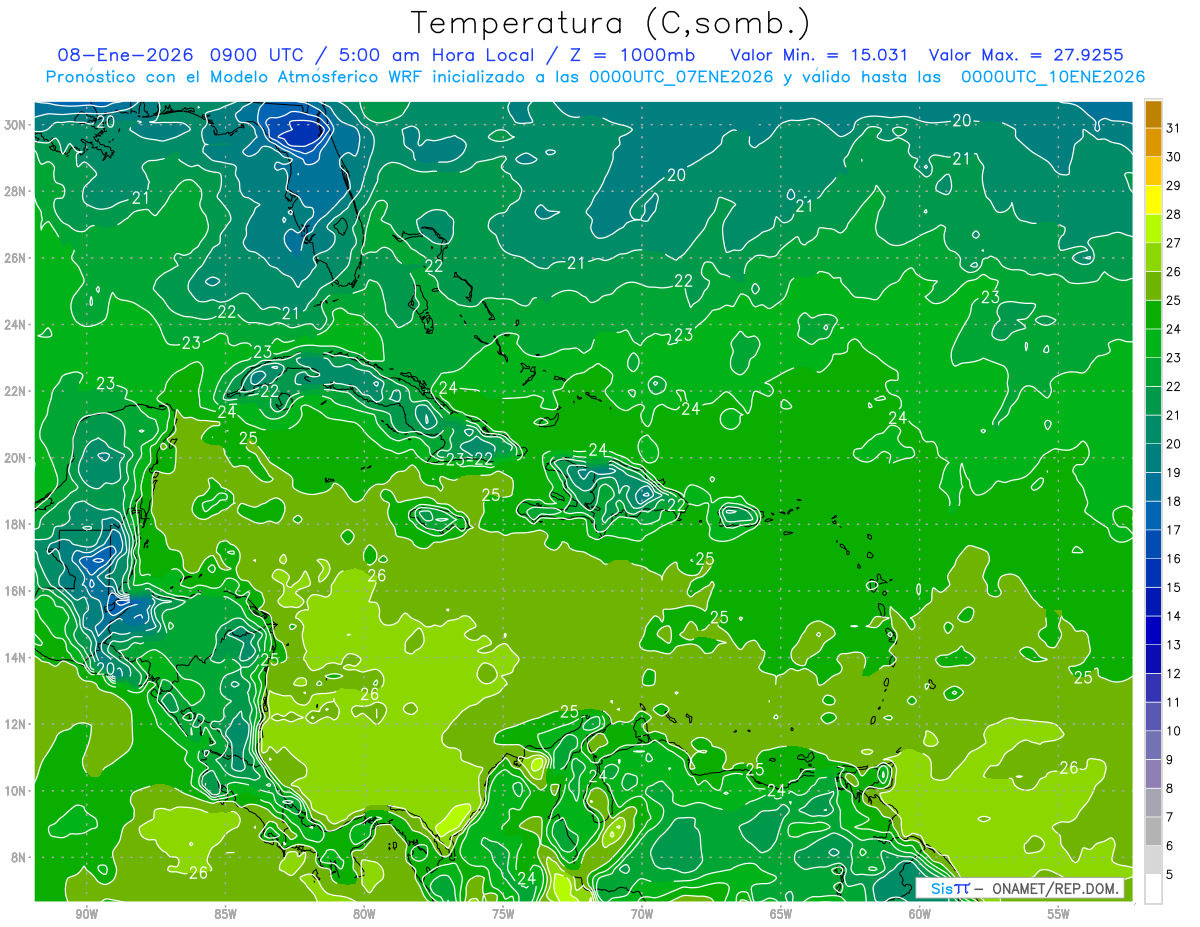1200x927 pixels.
Task: Click the "80W" longitude axis label
Action: (x=364, y=914)
